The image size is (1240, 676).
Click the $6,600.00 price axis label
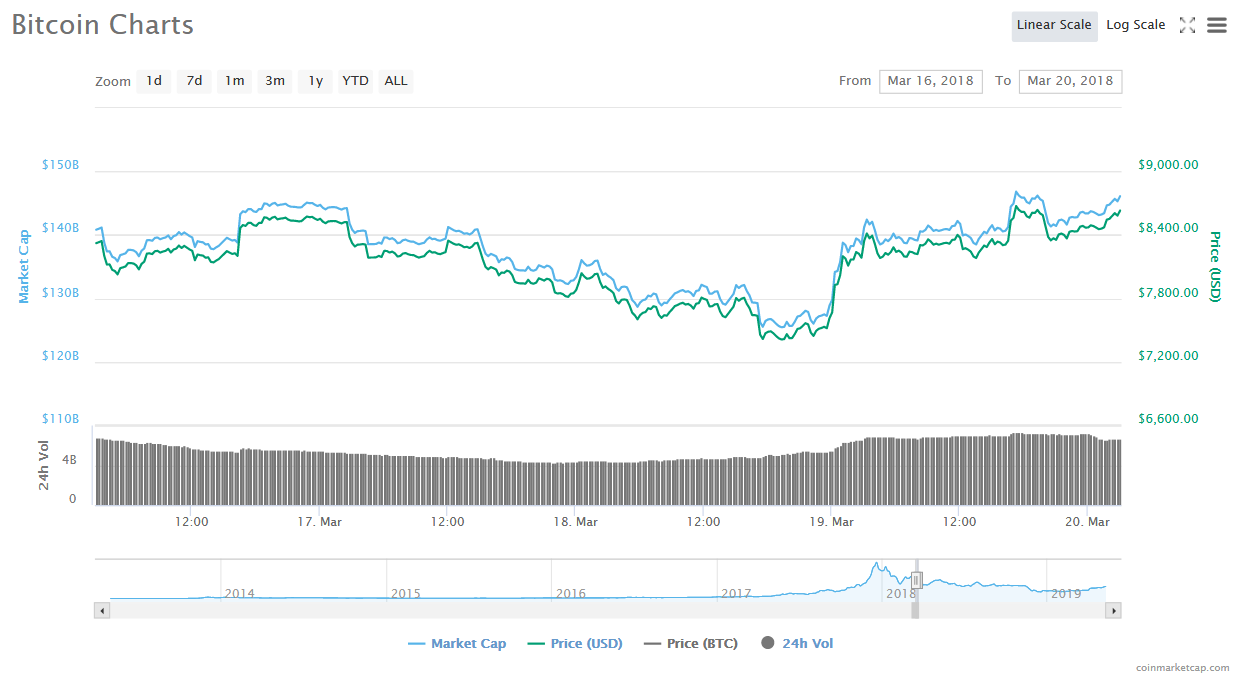(1168, 419)
